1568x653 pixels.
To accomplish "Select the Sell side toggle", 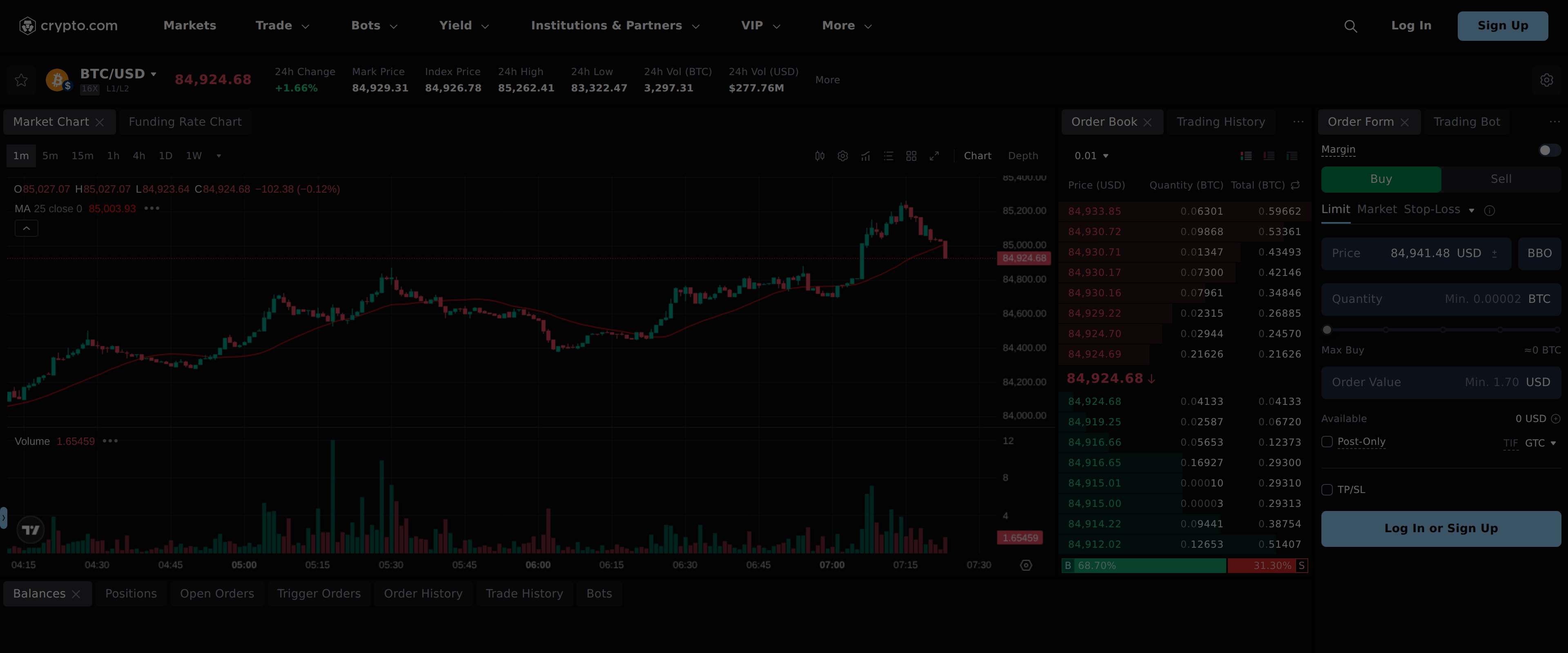I will tap(1501, 179).
